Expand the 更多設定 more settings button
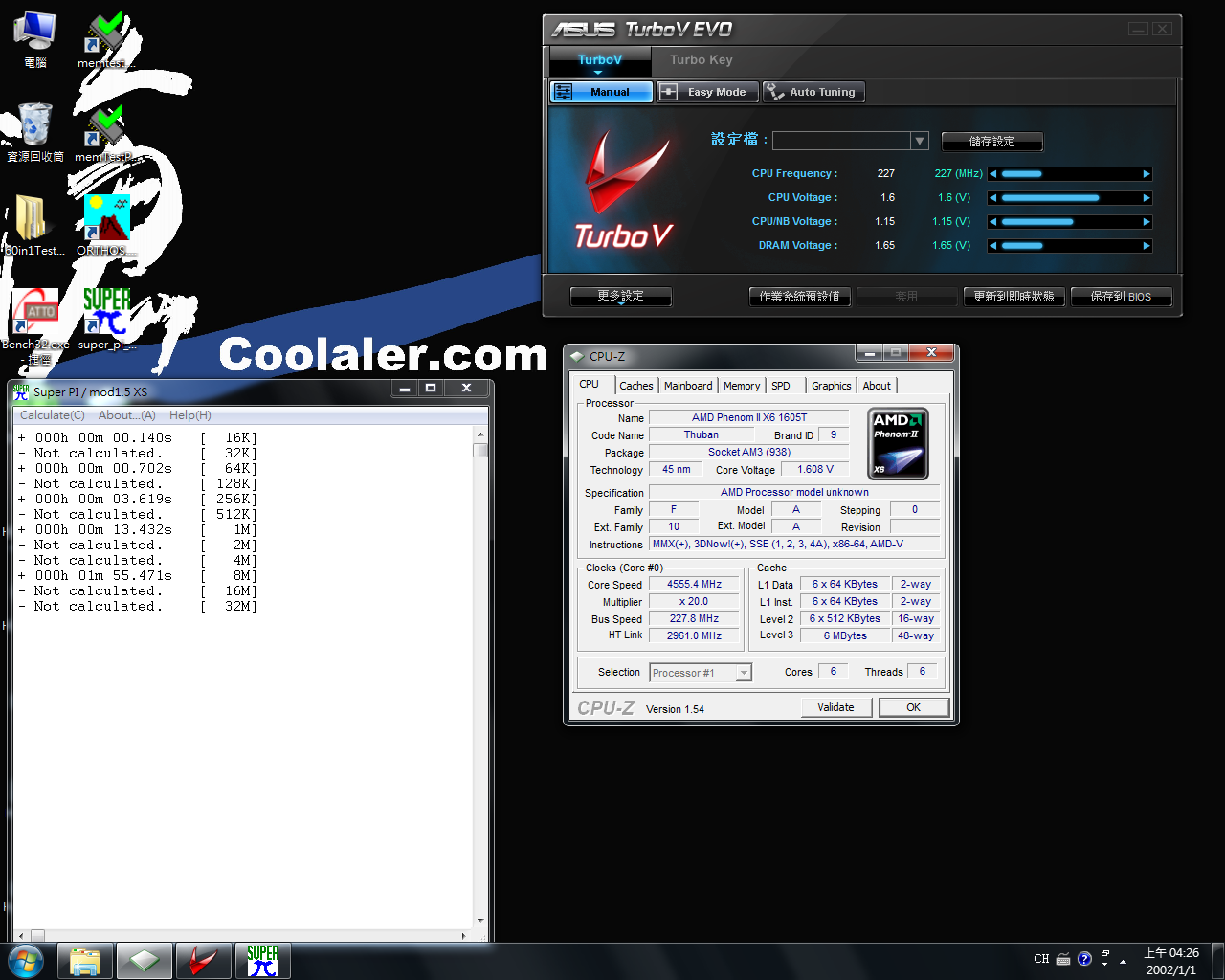The width and height of the screenshot is (1225, 980). 620,297
